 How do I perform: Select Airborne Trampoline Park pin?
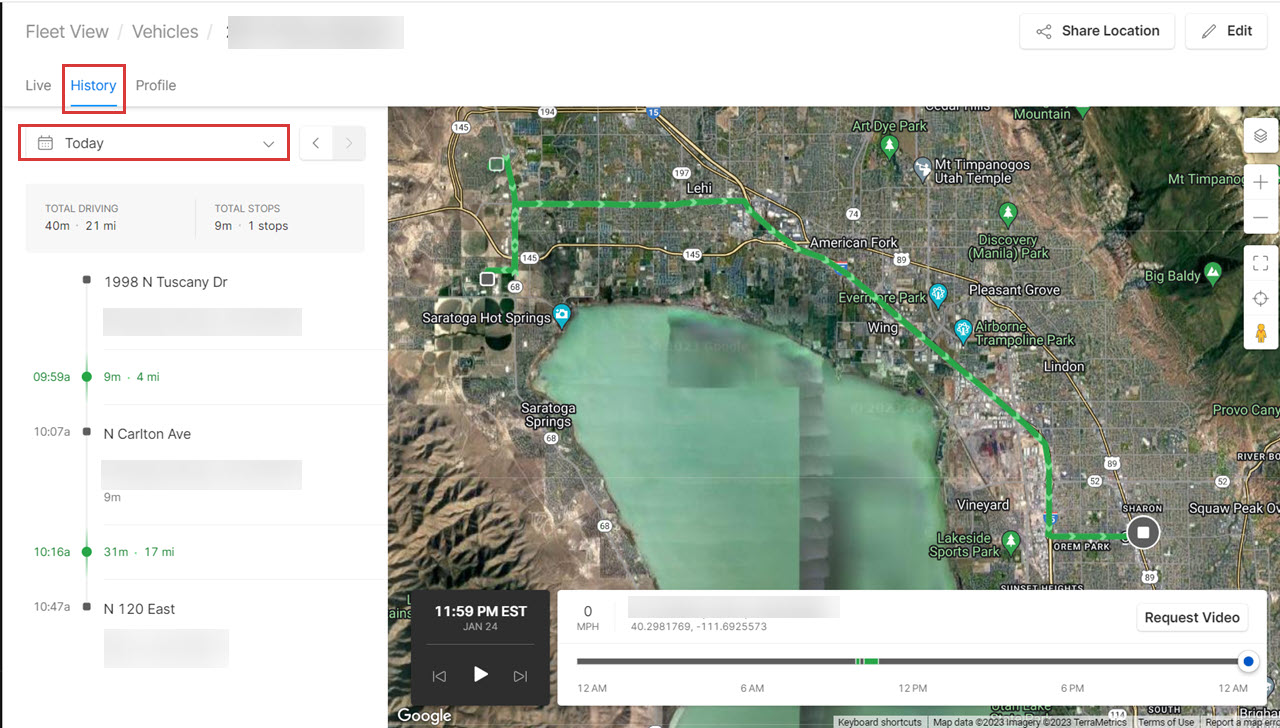[x=963, y=328]
